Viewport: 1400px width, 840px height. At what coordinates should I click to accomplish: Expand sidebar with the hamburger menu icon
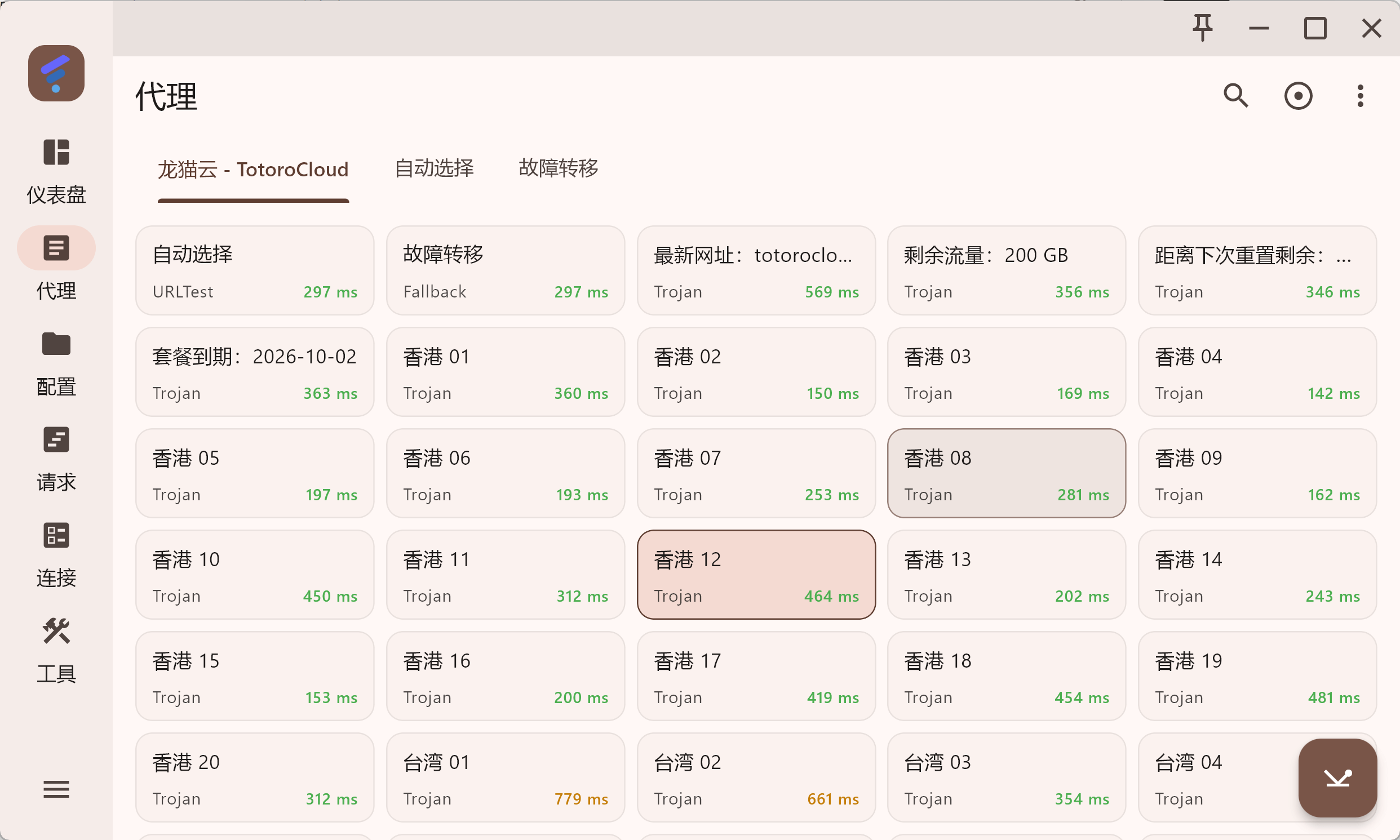pos(56,789)
